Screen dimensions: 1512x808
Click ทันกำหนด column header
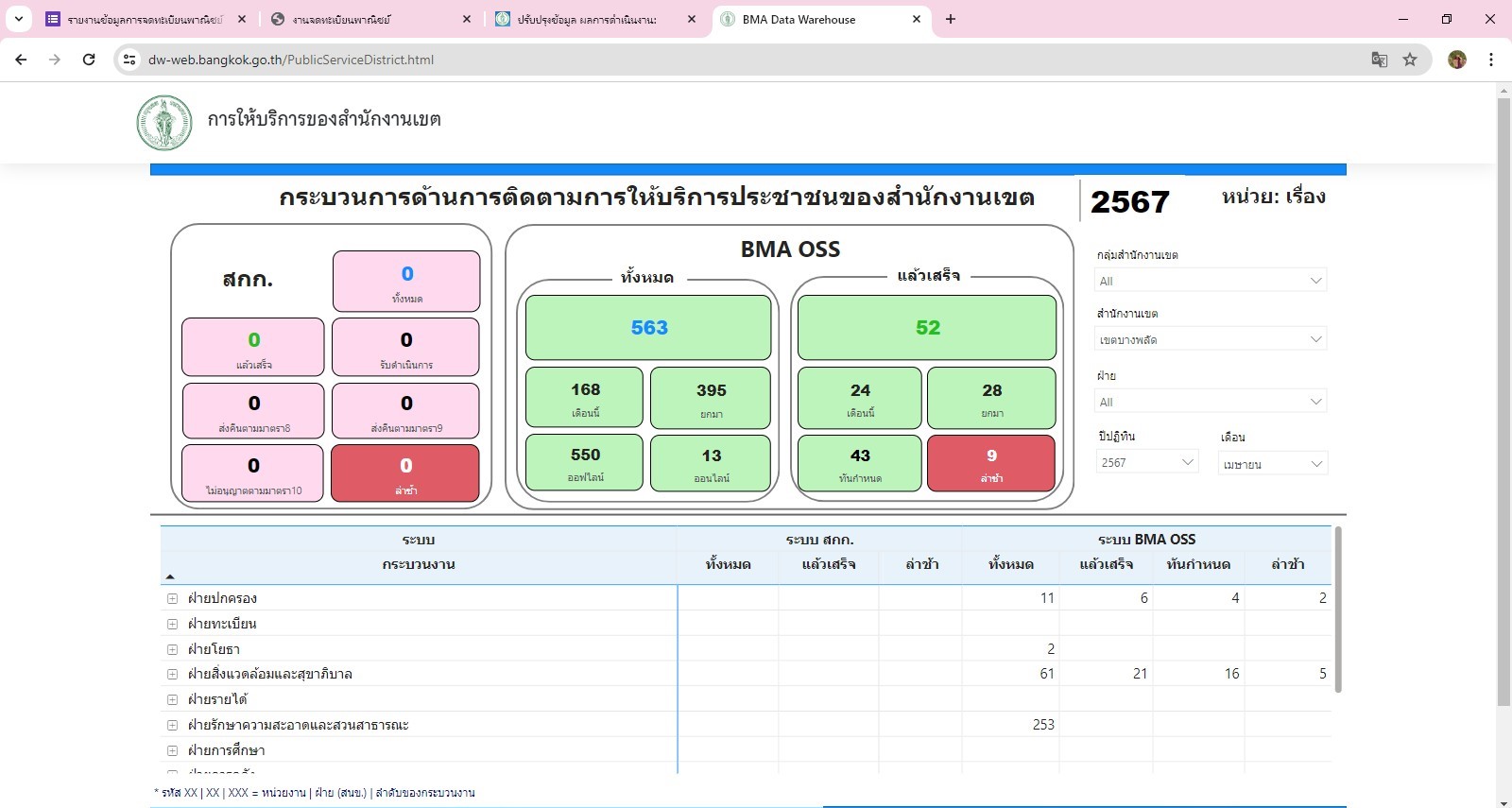point(1198,564)
